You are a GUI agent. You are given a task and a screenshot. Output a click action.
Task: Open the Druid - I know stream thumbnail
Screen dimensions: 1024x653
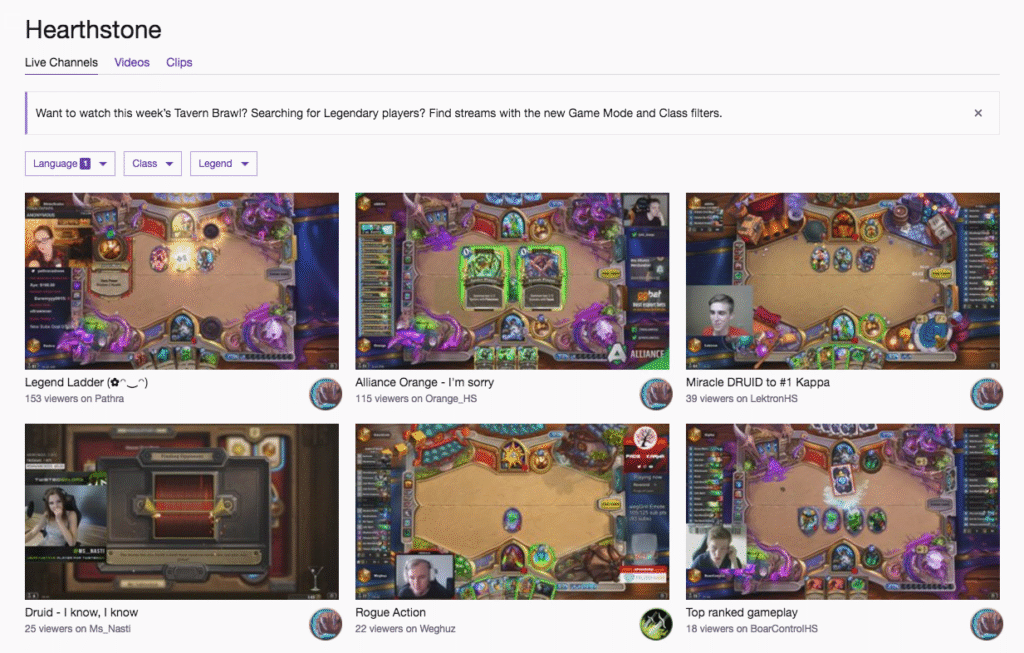click(182, 511)
